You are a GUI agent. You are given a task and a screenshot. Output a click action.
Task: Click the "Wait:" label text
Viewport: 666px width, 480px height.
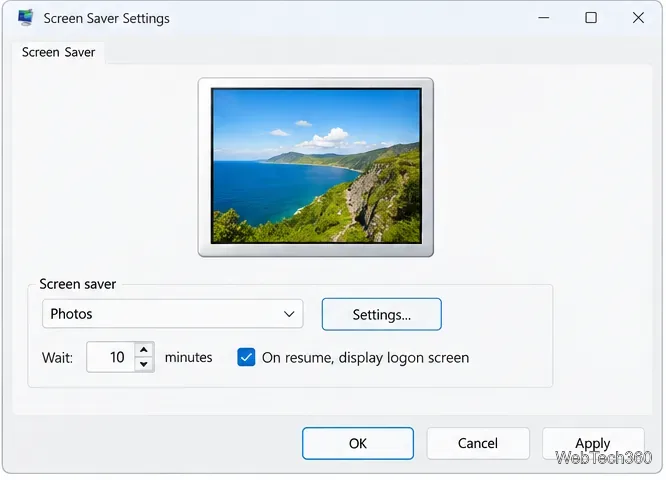point(57,358)
